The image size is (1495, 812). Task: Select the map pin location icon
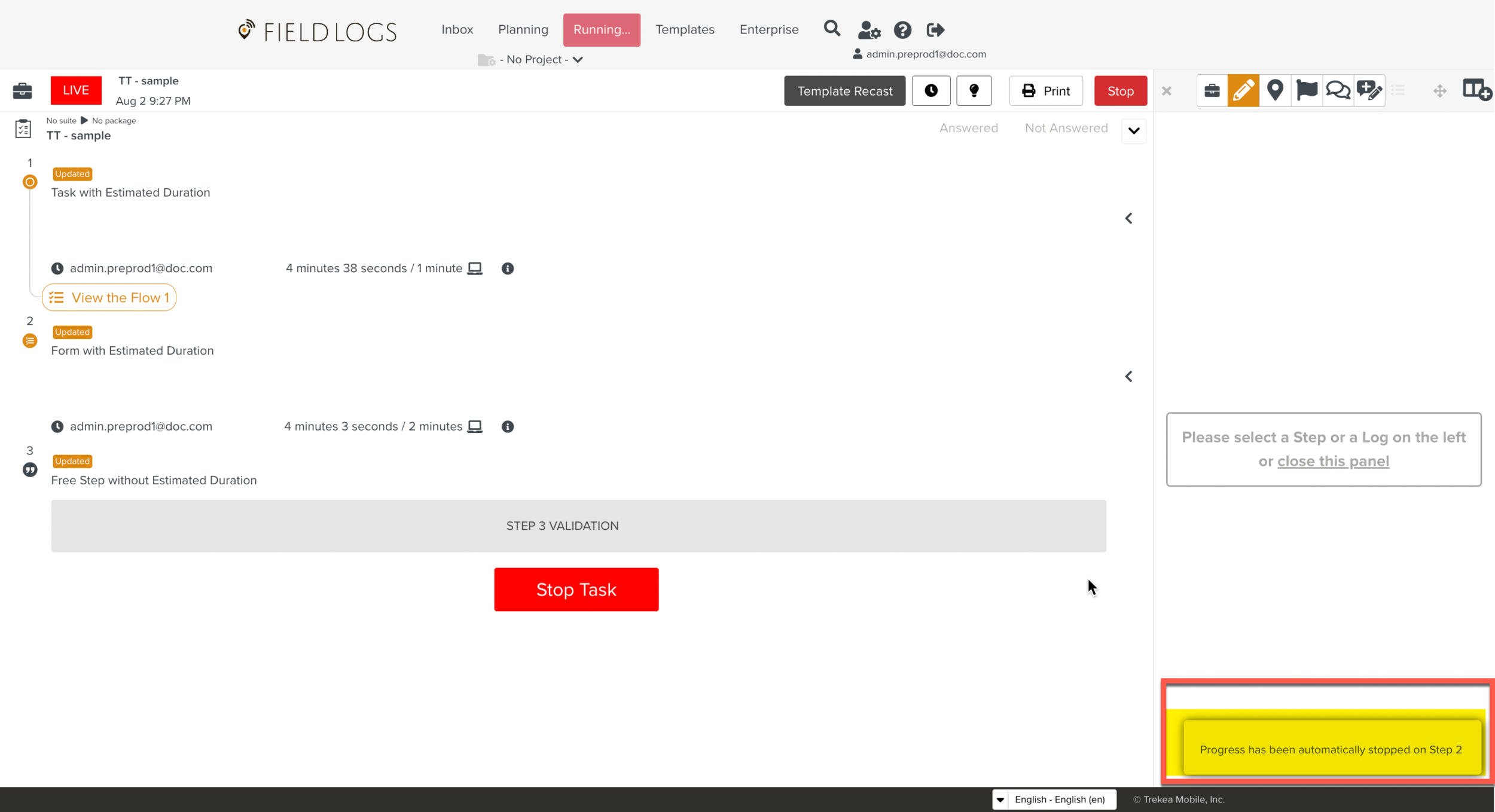pyautogui.click(x=1275, y=90)
